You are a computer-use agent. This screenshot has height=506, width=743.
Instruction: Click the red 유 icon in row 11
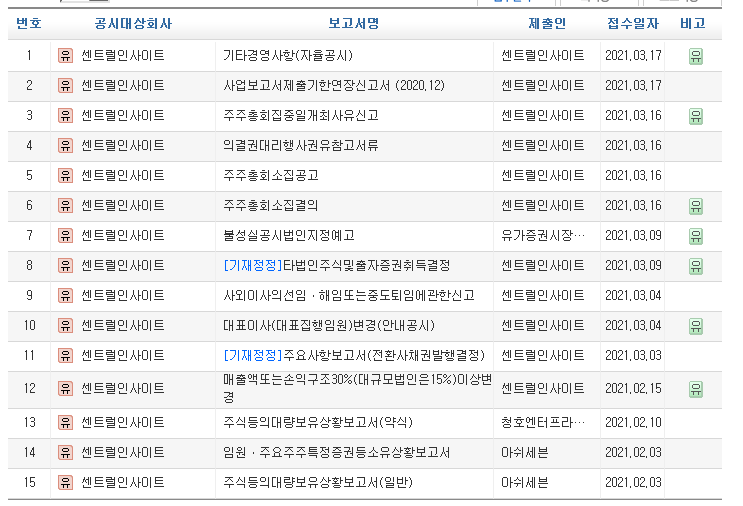click(65, 355)
